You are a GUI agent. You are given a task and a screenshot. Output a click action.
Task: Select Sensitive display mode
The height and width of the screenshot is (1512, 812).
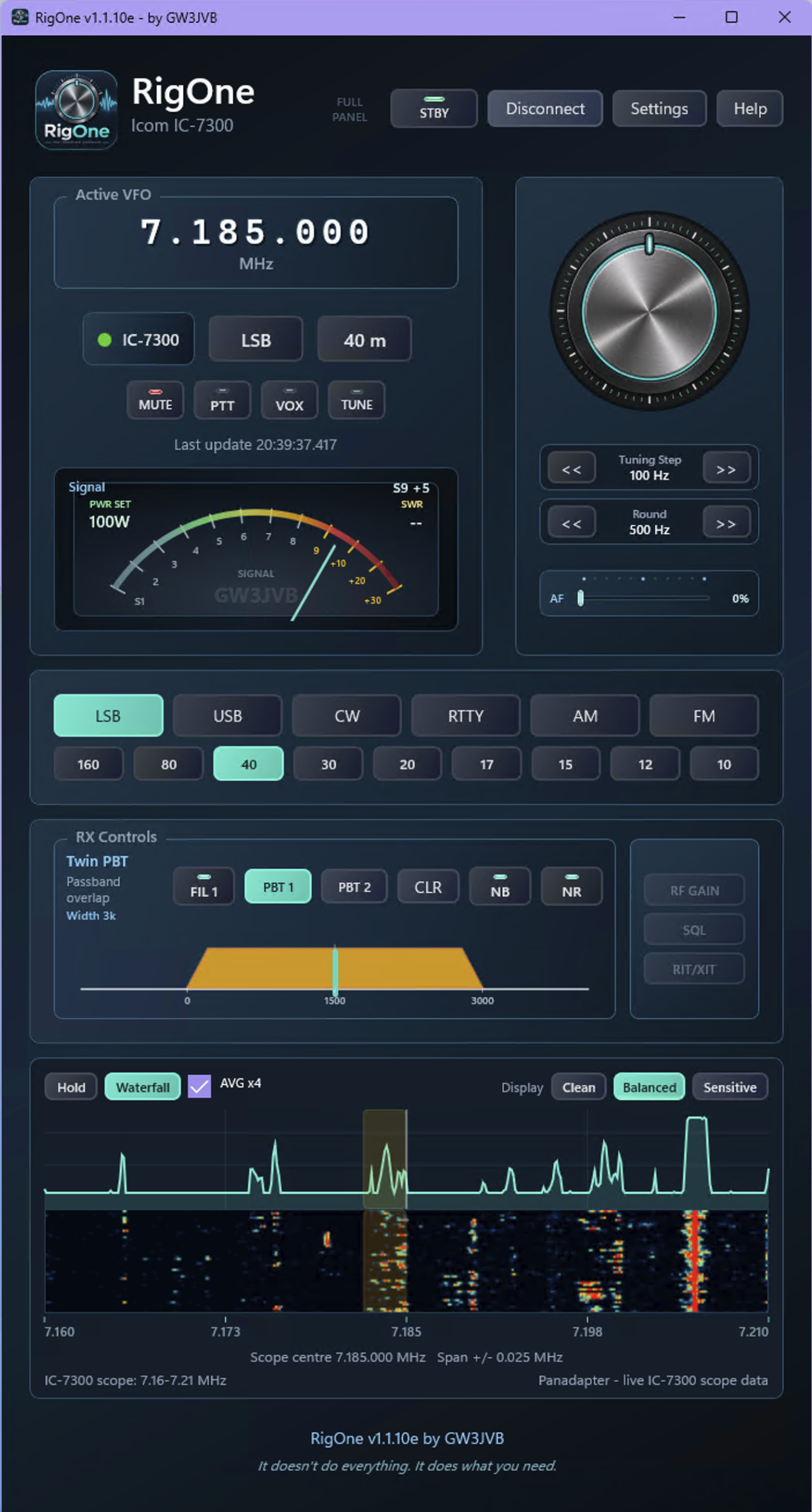tap(730, 1087)
